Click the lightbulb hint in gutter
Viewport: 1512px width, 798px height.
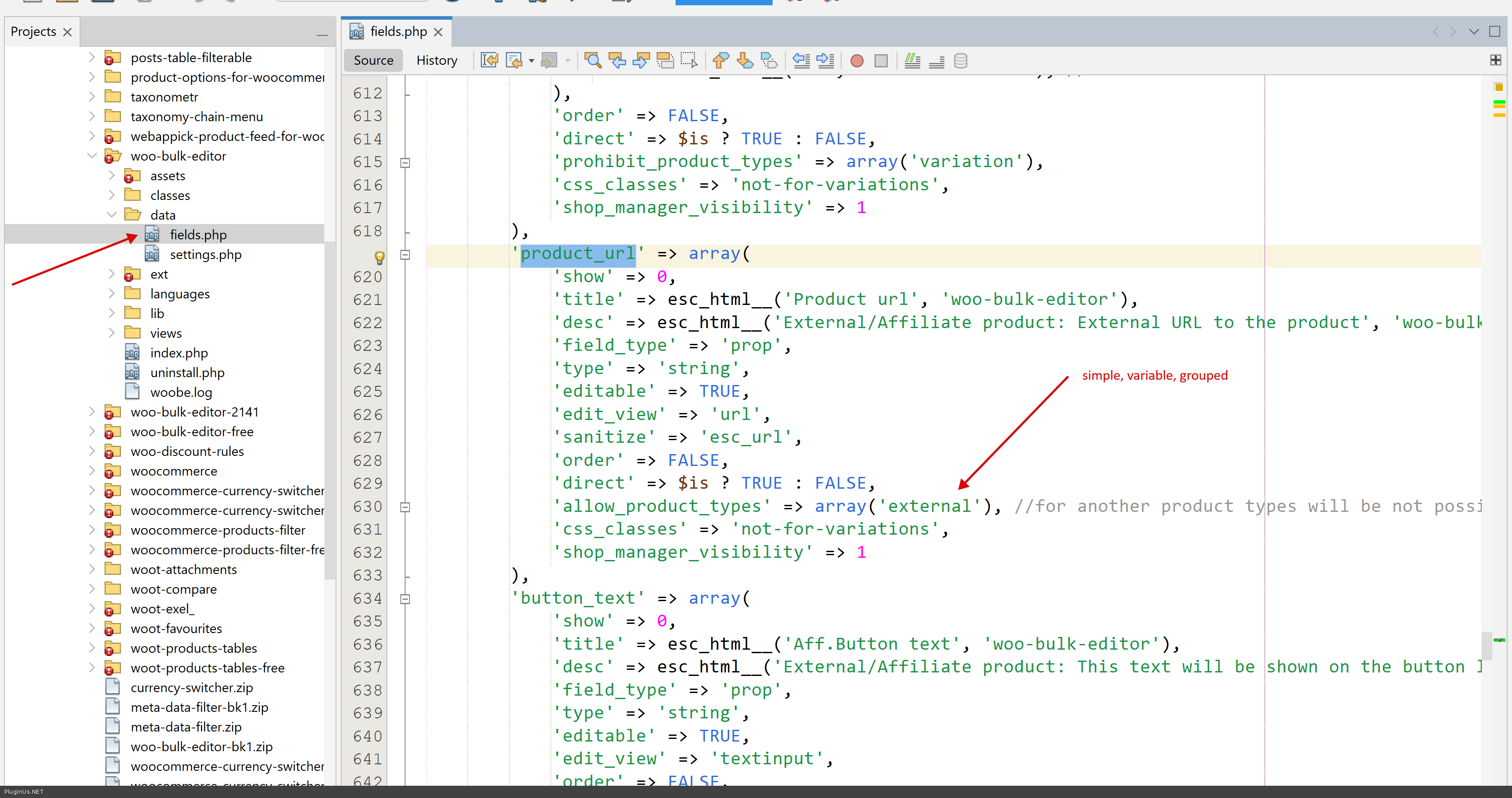(379, 257)
